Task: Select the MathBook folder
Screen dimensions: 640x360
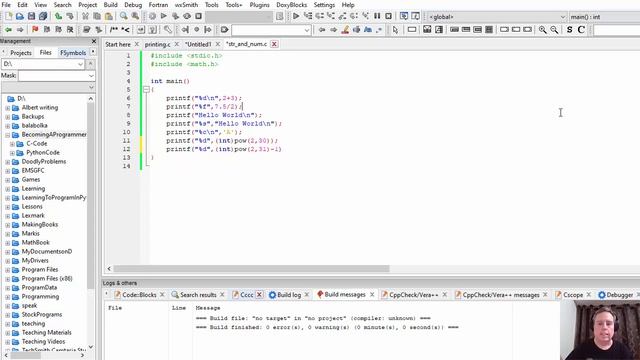Action: [x=36, y=242]
